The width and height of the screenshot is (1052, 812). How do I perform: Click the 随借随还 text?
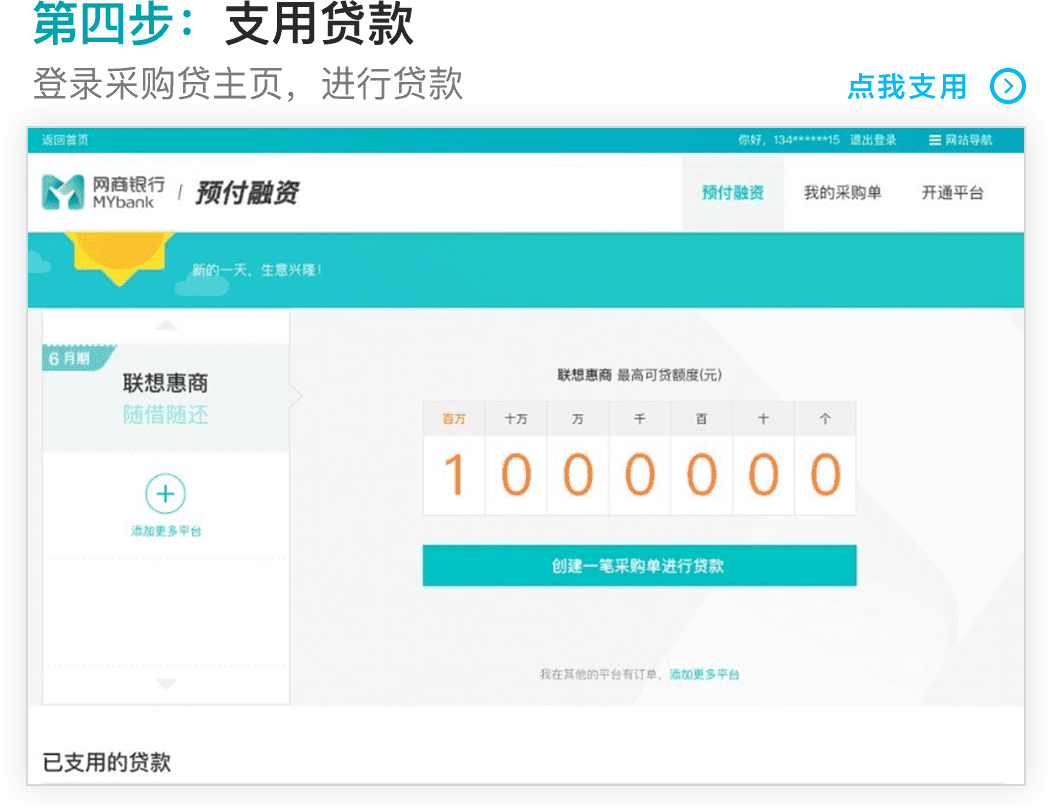166,415
